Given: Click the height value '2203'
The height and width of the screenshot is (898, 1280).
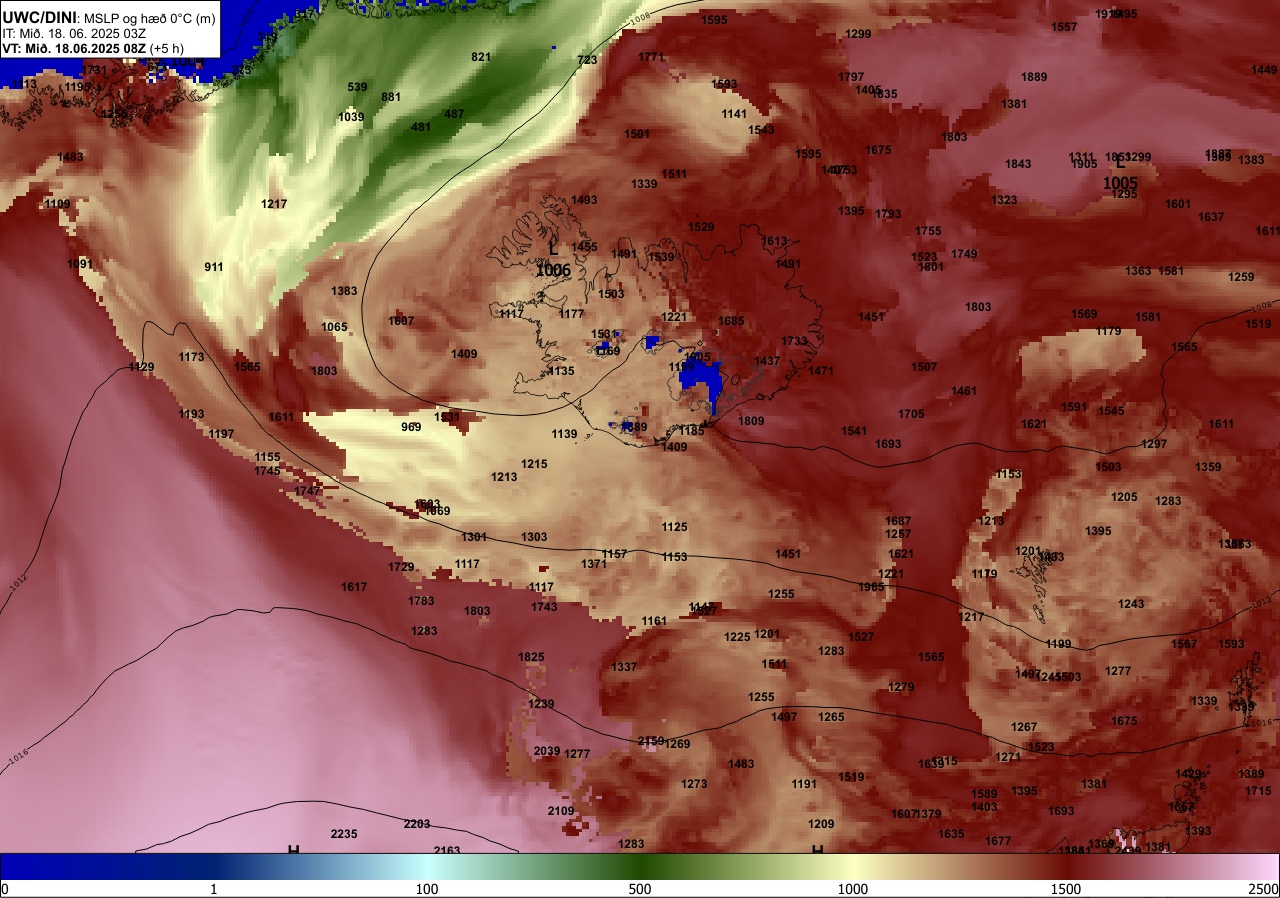Looking at the screenshot, I should point(417,824).
